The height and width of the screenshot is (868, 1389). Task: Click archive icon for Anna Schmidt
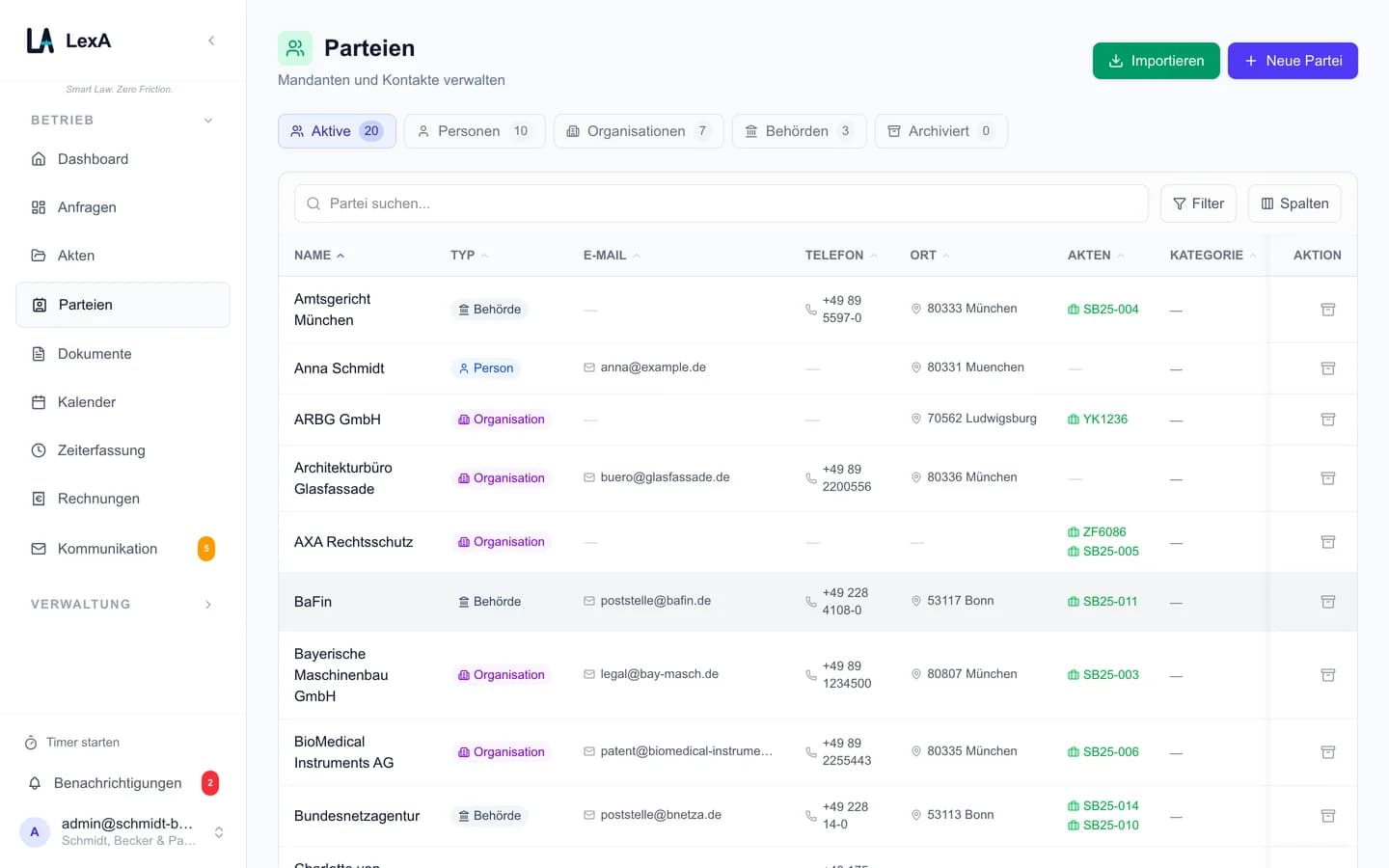tap(1327, 368)
